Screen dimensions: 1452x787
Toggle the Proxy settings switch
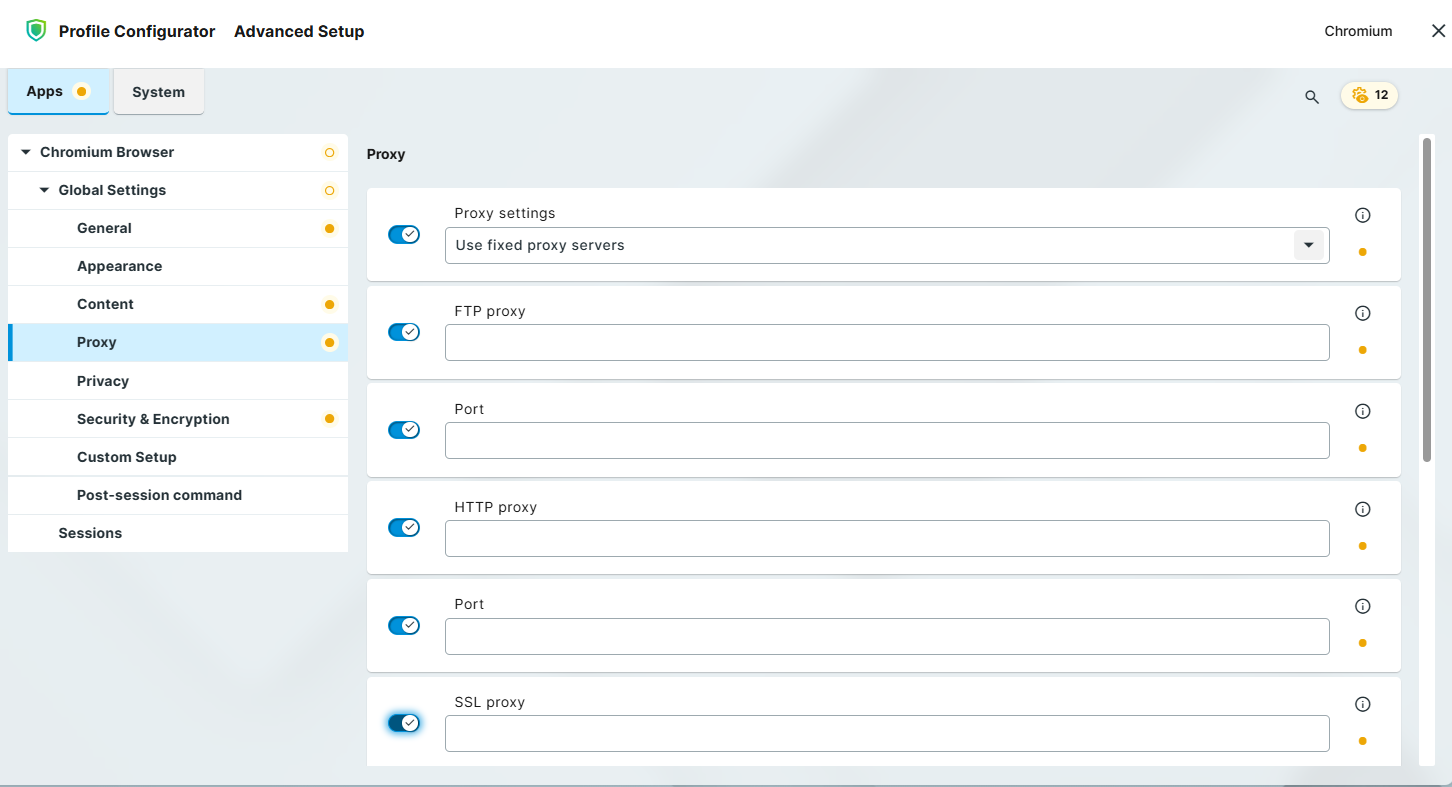404,235
